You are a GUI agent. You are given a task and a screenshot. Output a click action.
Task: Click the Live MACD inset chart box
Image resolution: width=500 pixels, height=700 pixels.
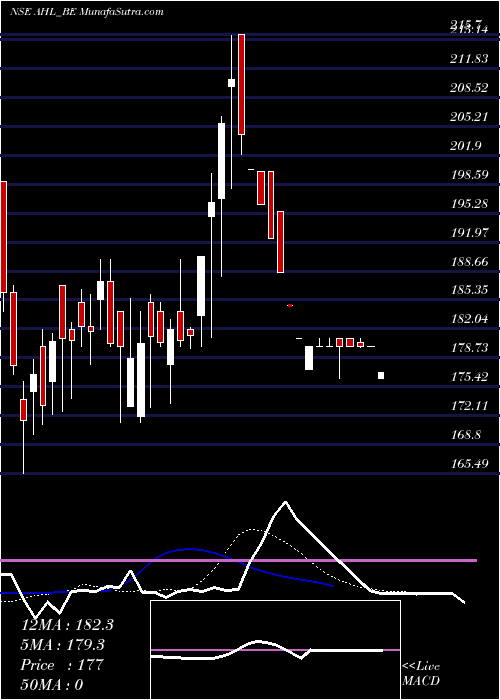pyautogui.click(x=275, y=650)
